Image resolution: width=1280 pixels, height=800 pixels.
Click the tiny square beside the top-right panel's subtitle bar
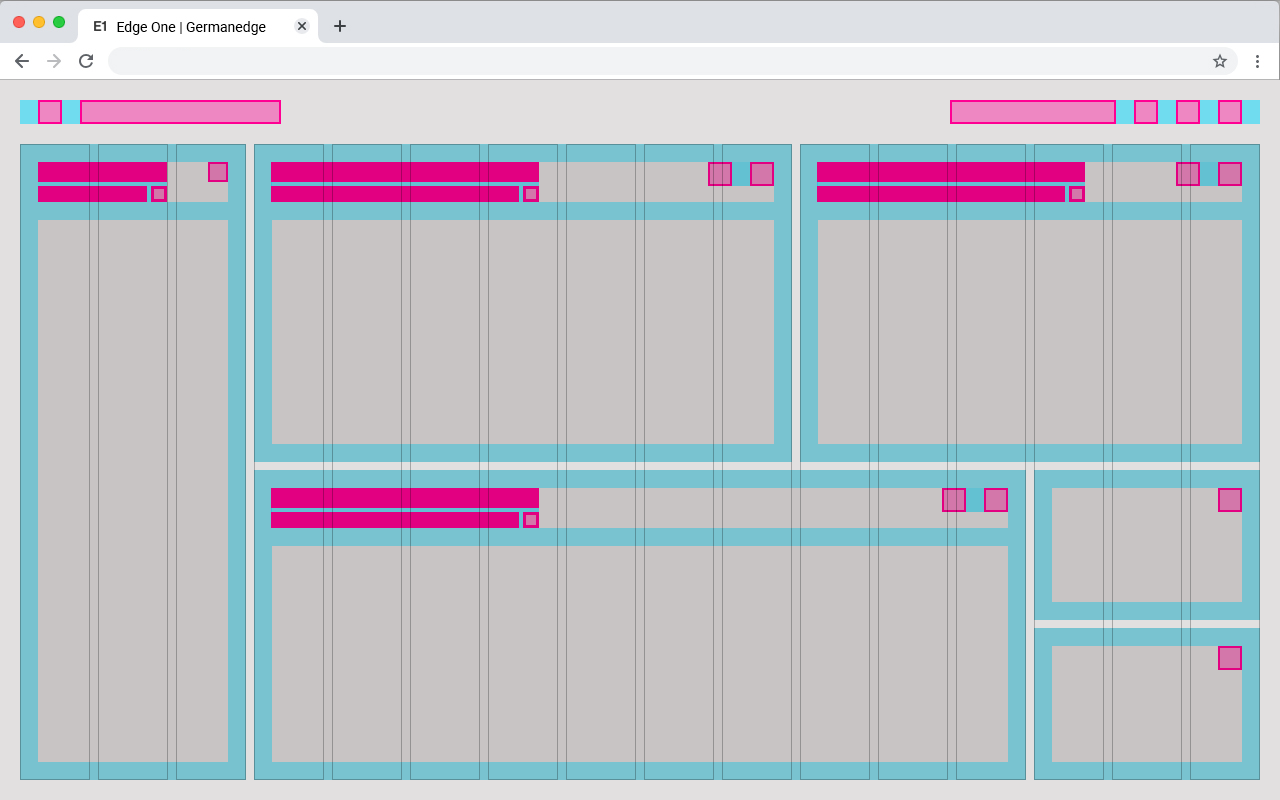(x=1077, y=194)
